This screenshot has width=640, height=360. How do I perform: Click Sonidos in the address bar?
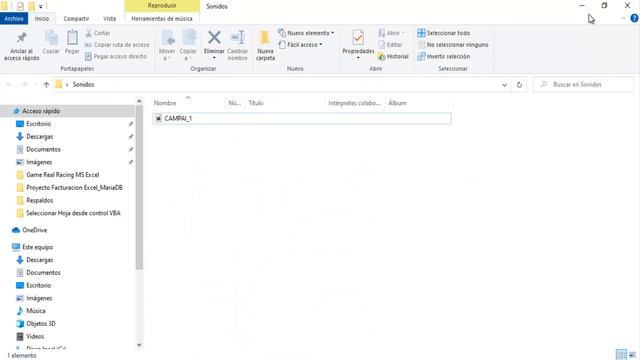[x=83, y=84]
